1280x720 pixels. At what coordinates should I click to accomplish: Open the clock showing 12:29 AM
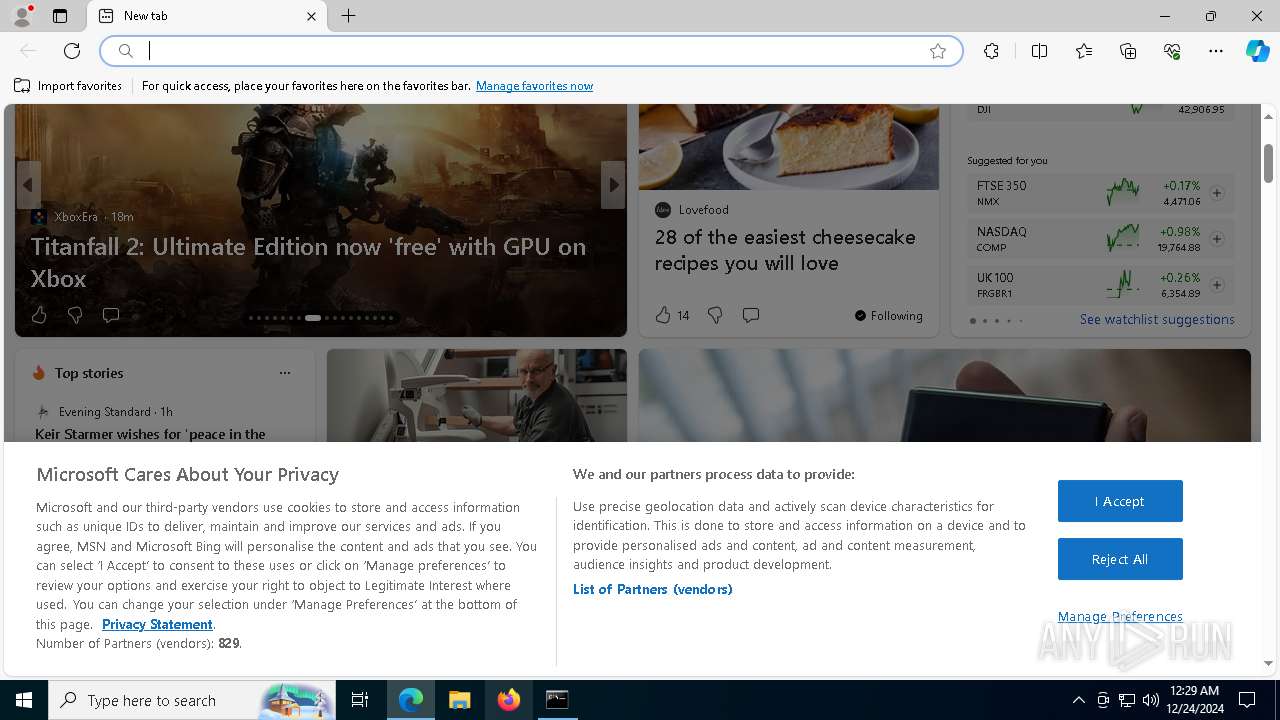coord(1194,700)
